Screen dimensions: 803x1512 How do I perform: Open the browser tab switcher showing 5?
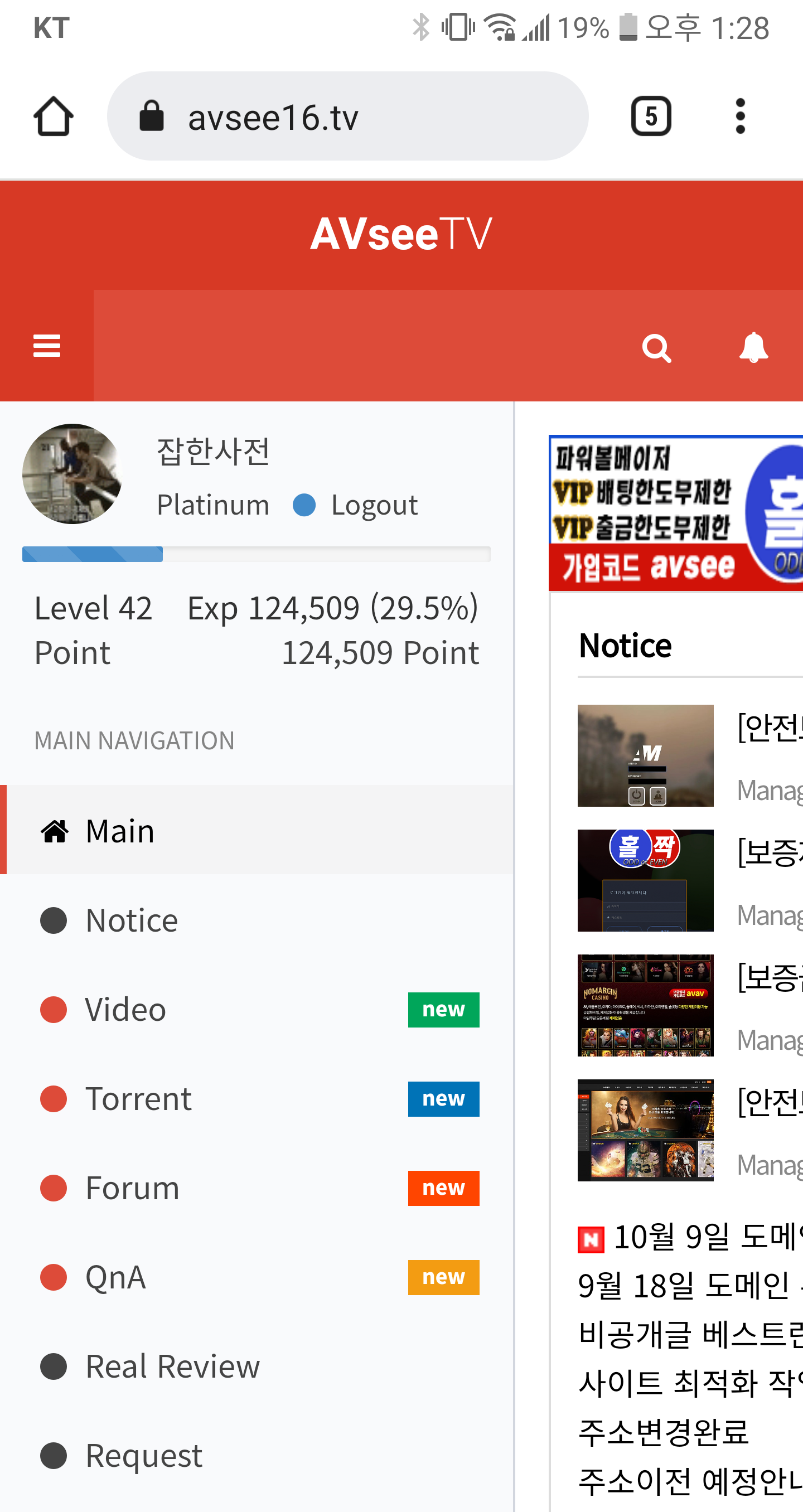coord(651,116)
